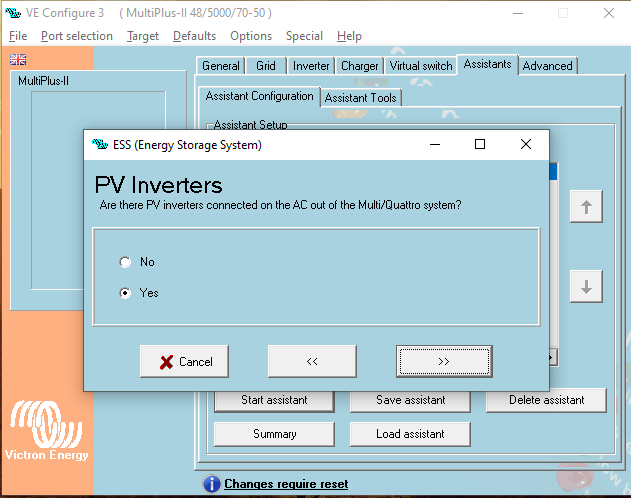Click the Changes require reset link
The height and width of the screenshot is (498, 631).
(286, 484)
